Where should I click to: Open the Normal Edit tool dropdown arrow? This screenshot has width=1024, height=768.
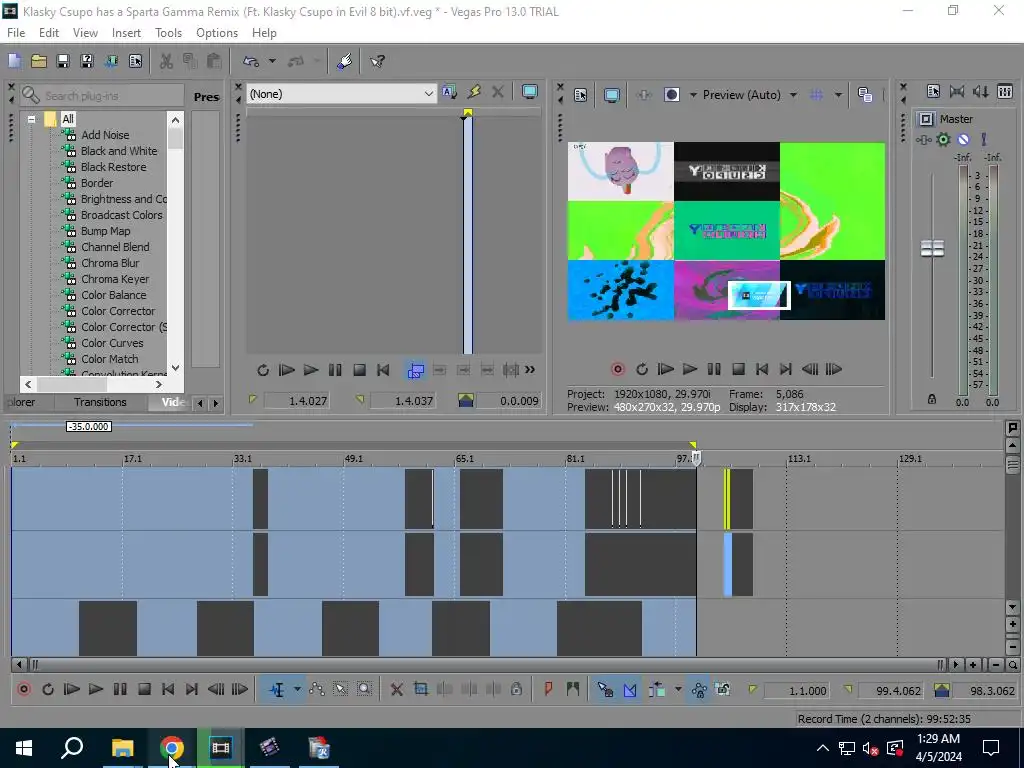[297, 690]
